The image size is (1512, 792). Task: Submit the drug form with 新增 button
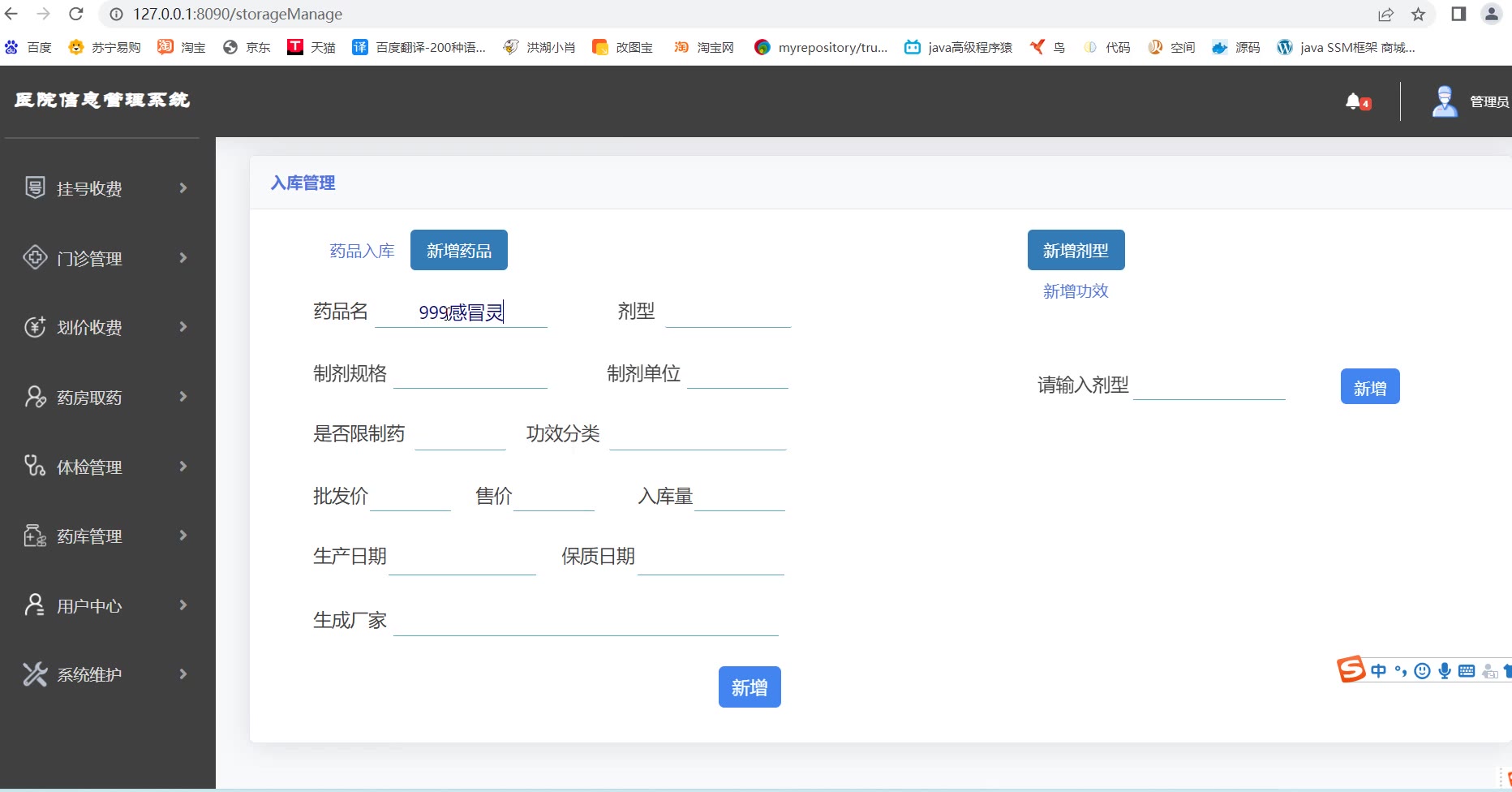750,687
